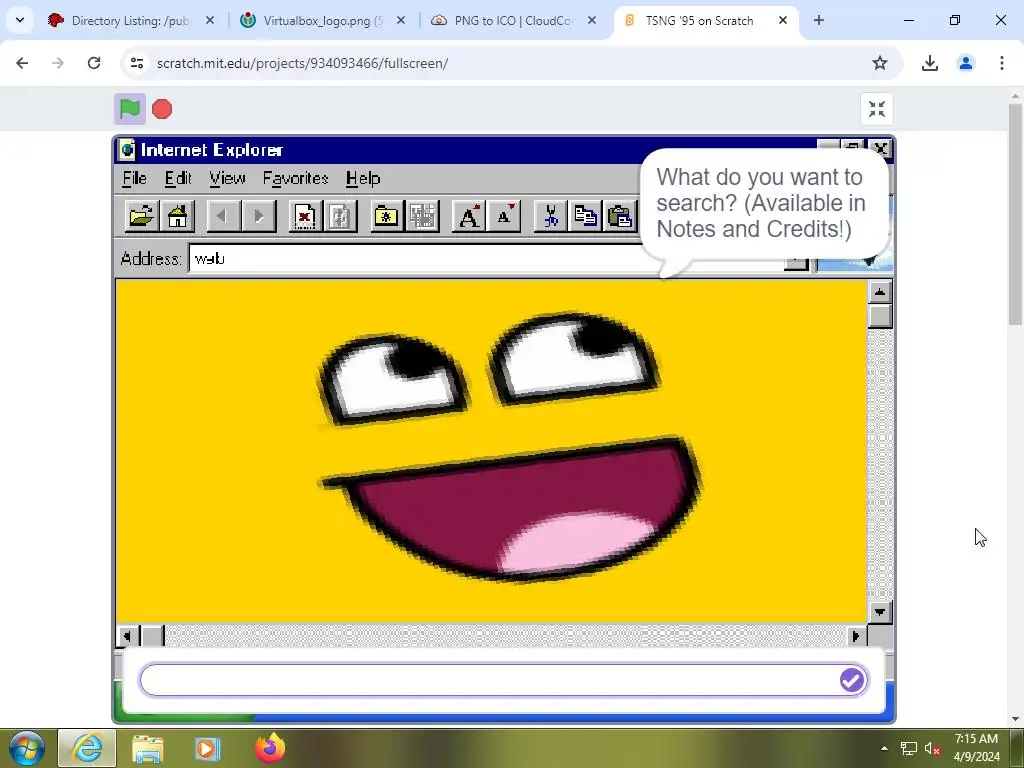This screenshot has width=1024, height=768.
Task: Click the Home toolbar icon
Action: pyautogui.click(x=177, y=216)
